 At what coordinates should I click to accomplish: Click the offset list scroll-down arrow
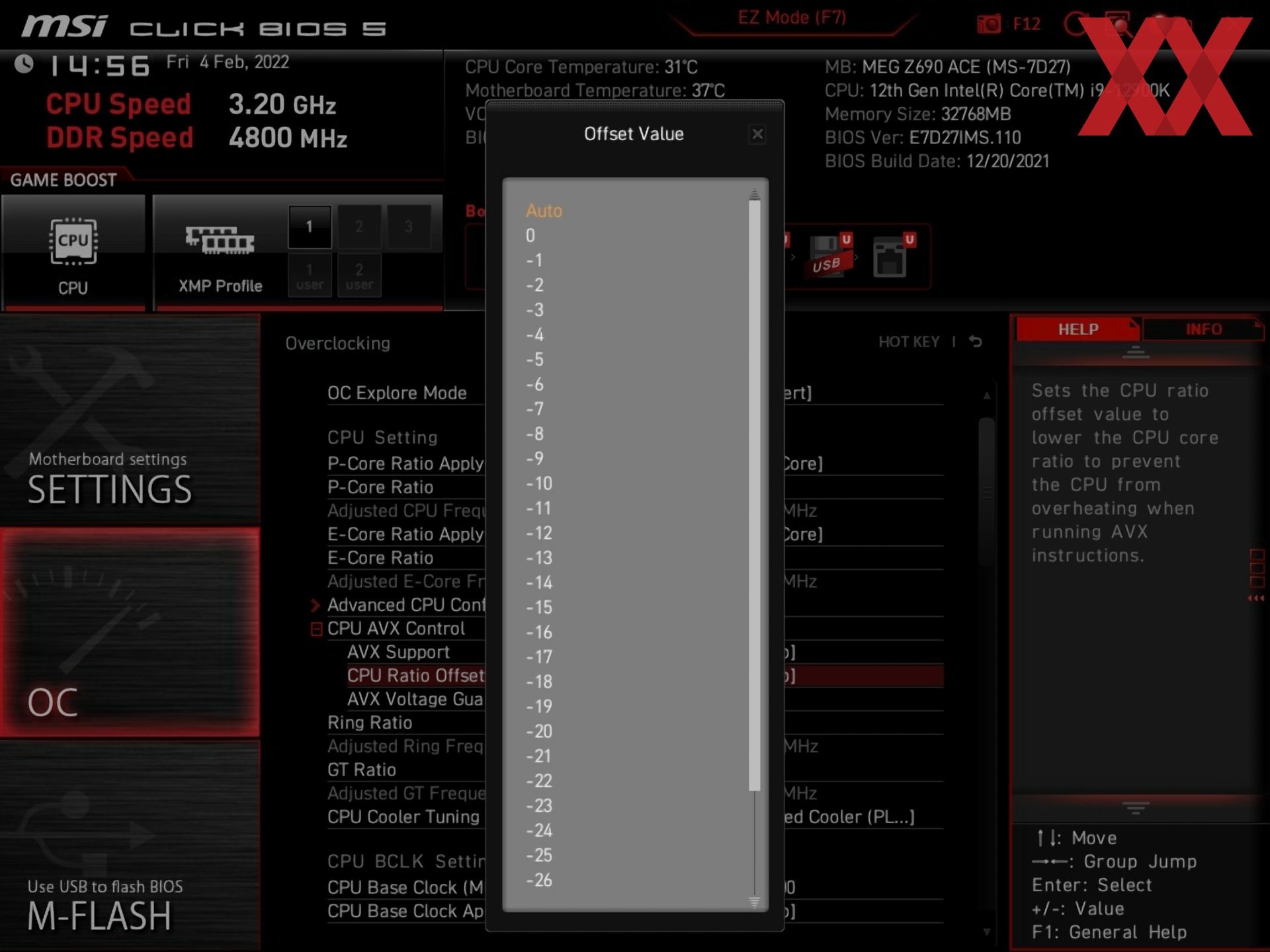(x=754, y=902)
